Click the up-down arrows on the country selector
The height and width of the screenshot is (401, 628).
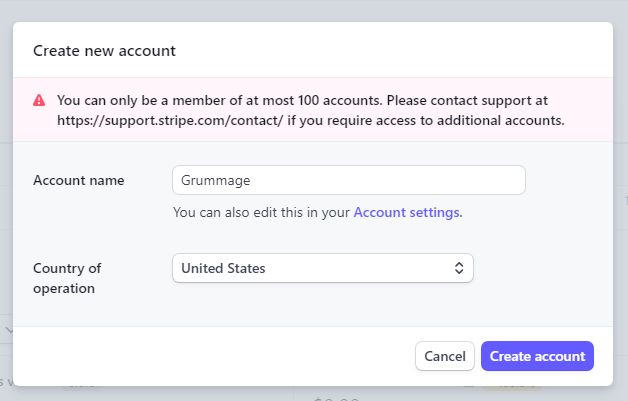(459, 268)
